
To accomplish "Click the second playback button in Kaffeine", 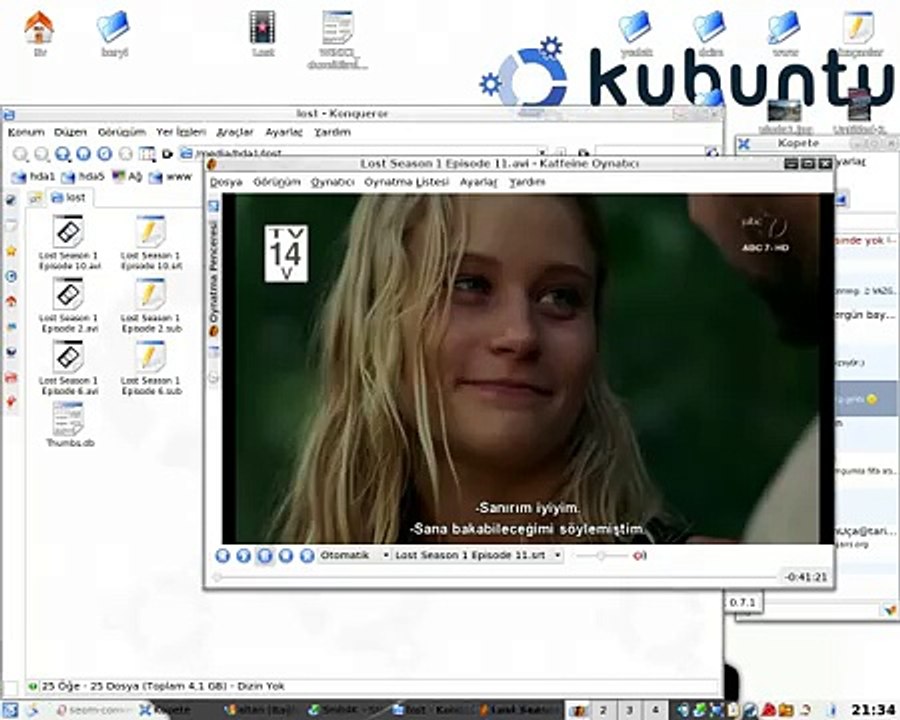I will (244, 555).
